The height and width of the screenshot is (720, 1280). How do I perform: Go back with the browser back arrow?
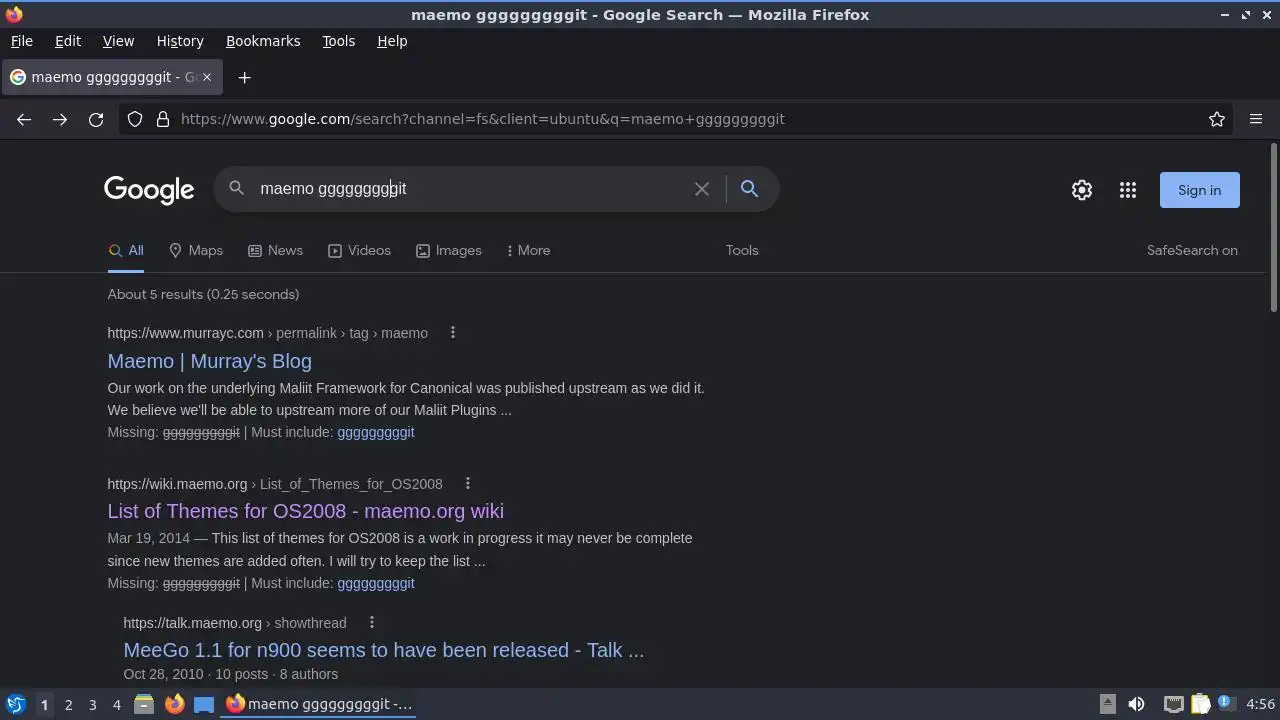point(24,119)
